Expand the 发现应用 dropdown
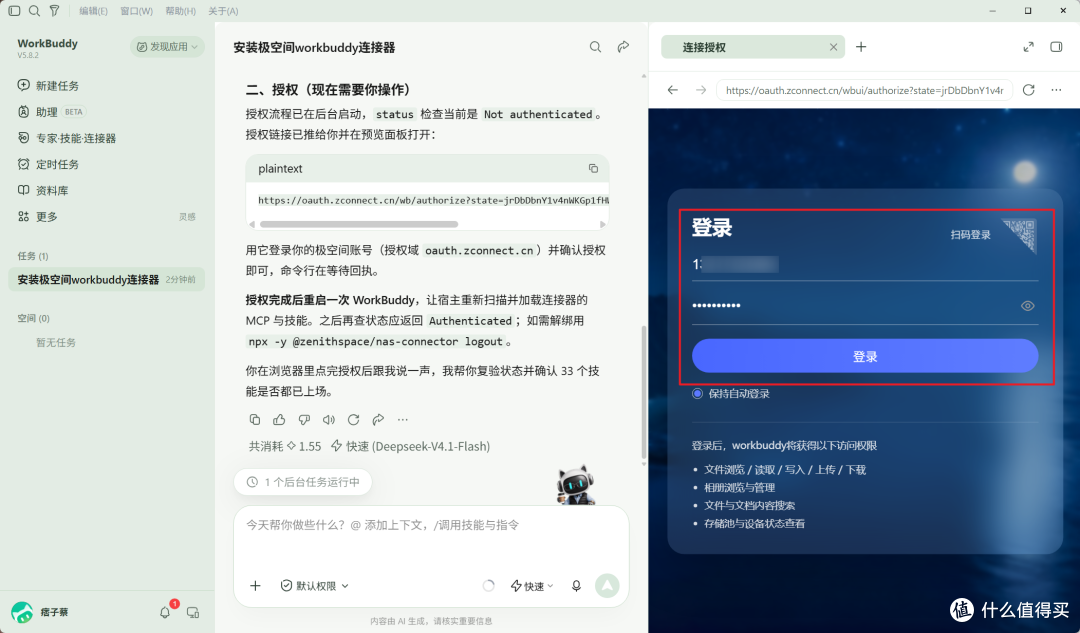 coord(167,47)
